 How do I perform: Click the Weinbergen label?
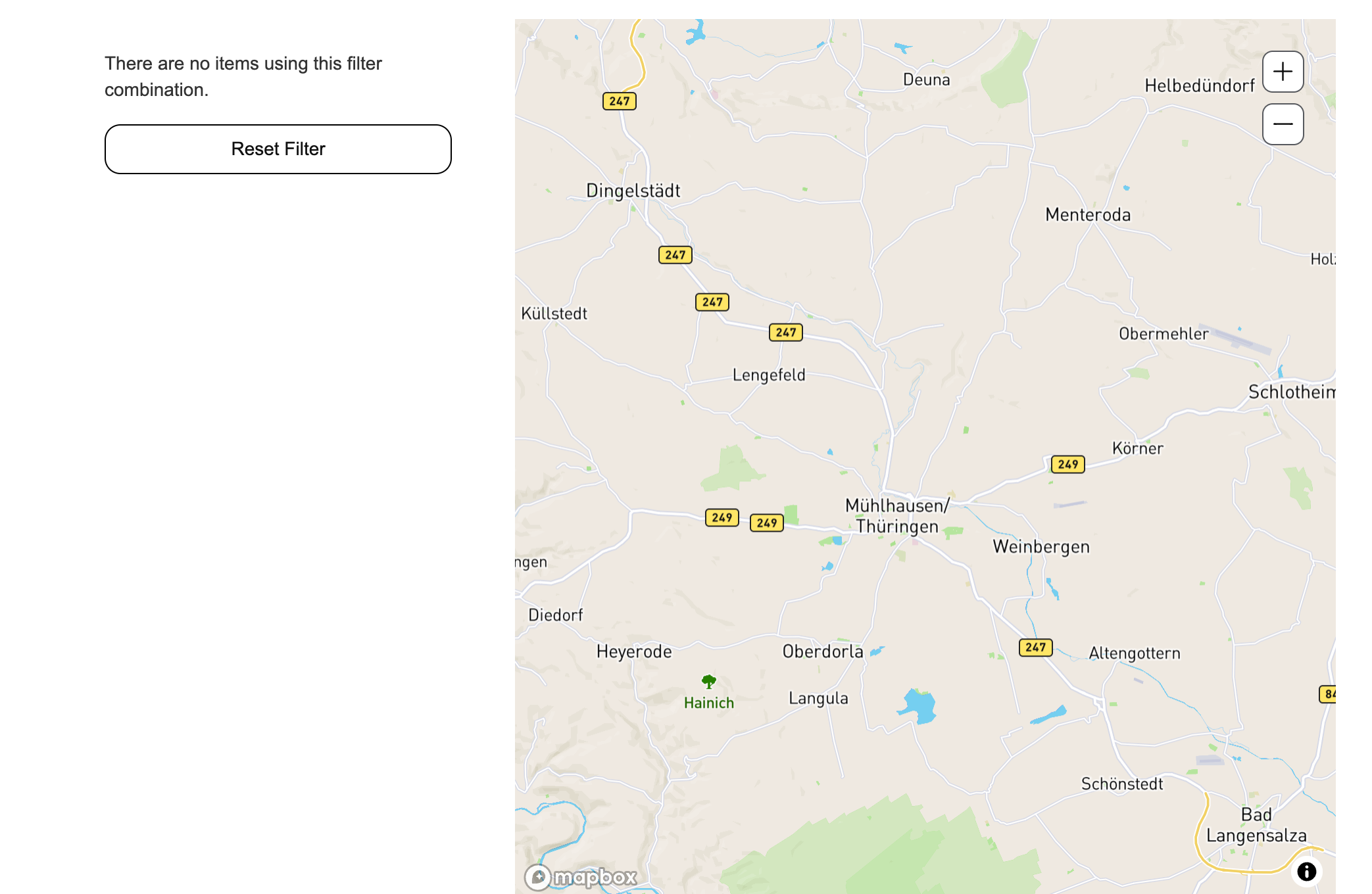1041,547
